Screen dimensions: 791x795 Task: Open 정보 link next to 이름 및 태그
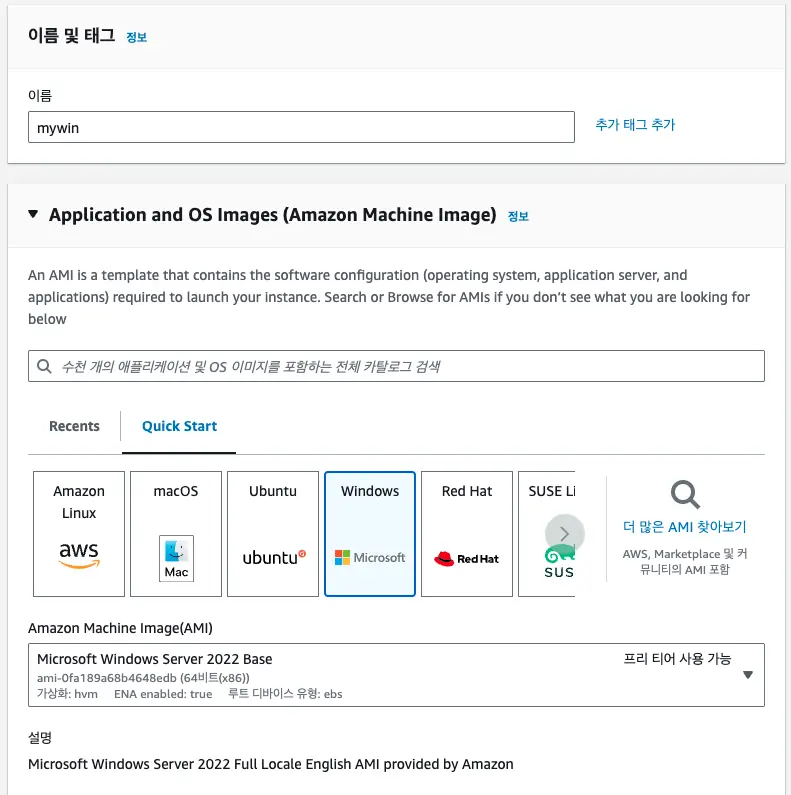tap(136, 37)
